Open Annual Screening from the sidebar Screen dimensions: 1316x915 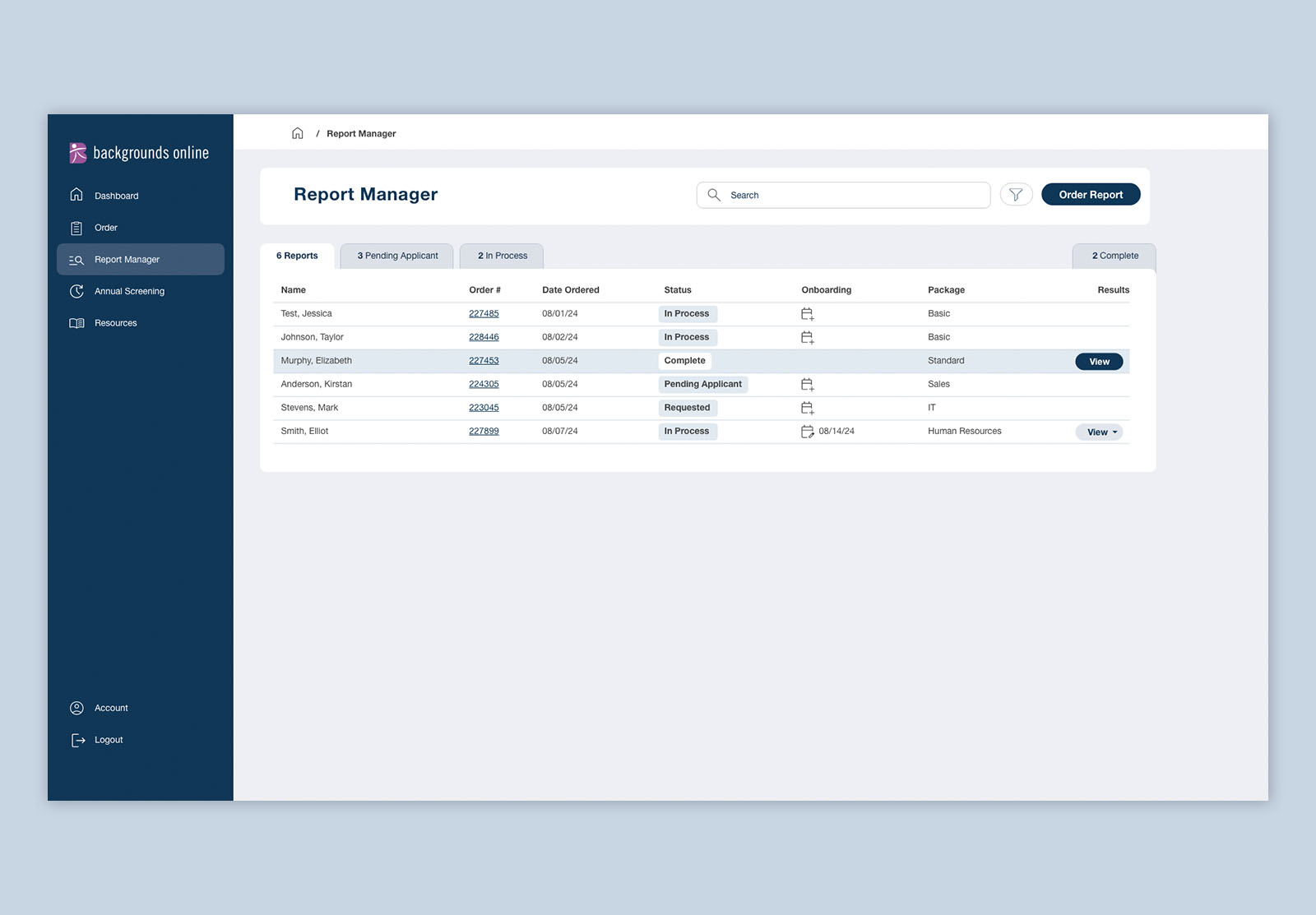coord(129,291)
